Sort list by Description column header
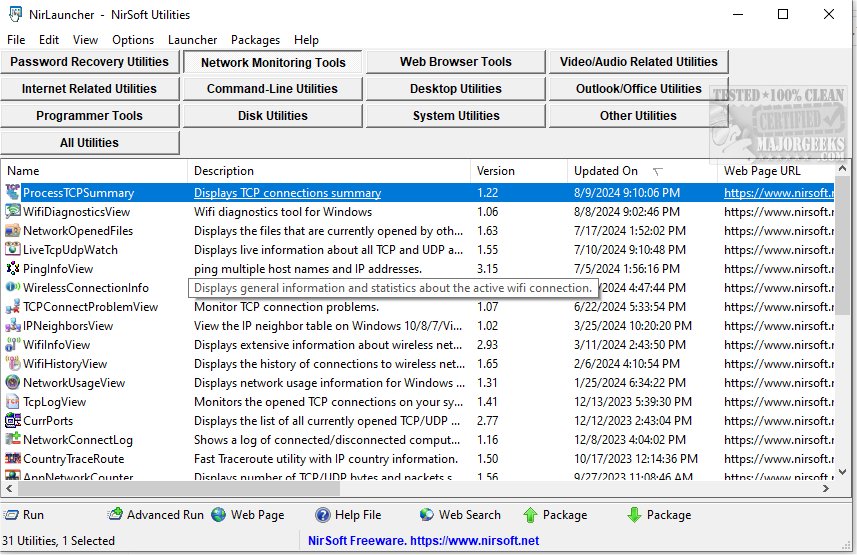The width and height of the screenshot is (857, 555). click(x=328, y=171)
